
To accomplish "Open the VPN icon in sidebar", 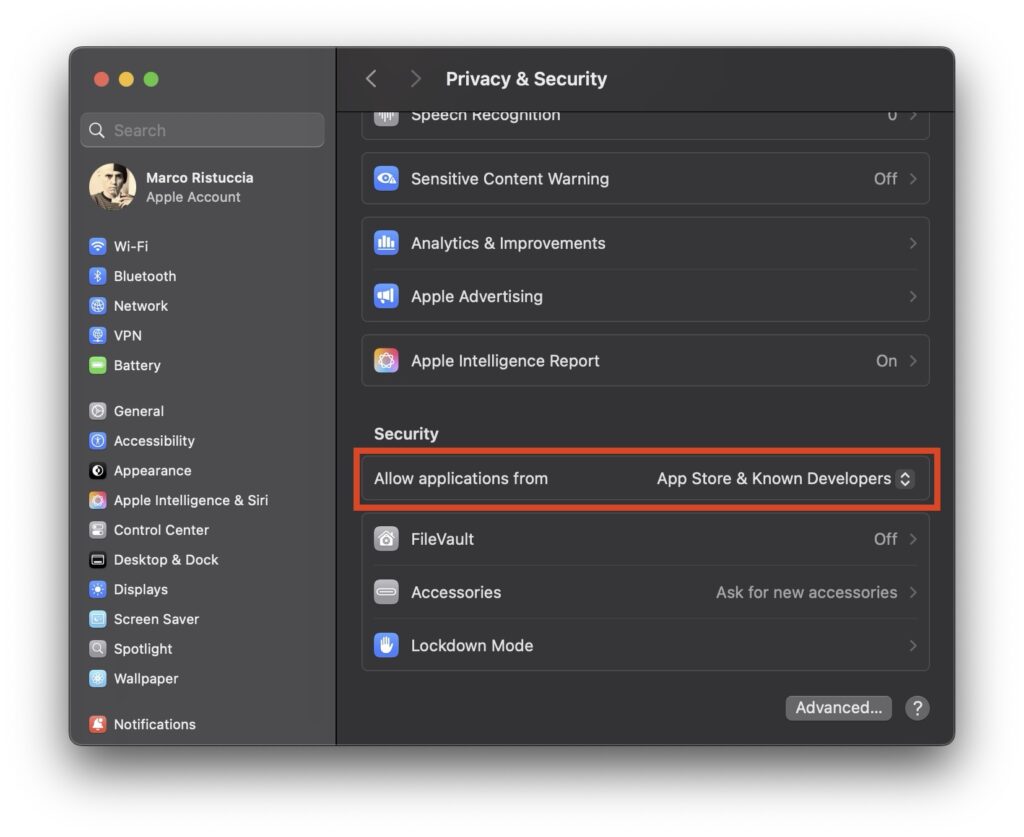I will point(97,336).
